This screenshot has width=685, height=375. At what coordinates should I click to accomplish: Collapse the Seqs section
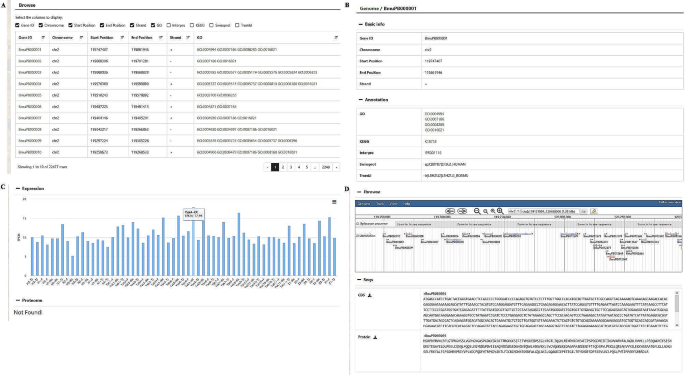tap(359, 280)
